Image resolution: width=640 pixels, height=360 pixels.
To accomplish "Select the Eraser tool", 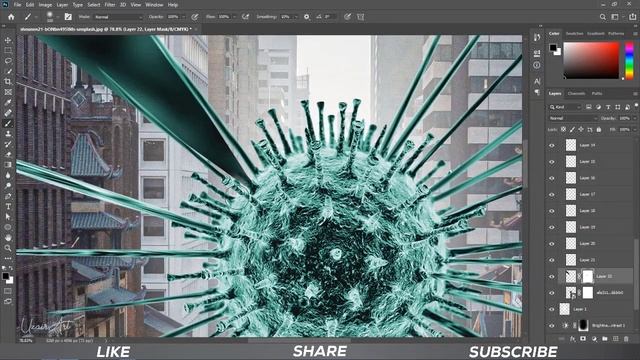I will [x=8, y=154].
